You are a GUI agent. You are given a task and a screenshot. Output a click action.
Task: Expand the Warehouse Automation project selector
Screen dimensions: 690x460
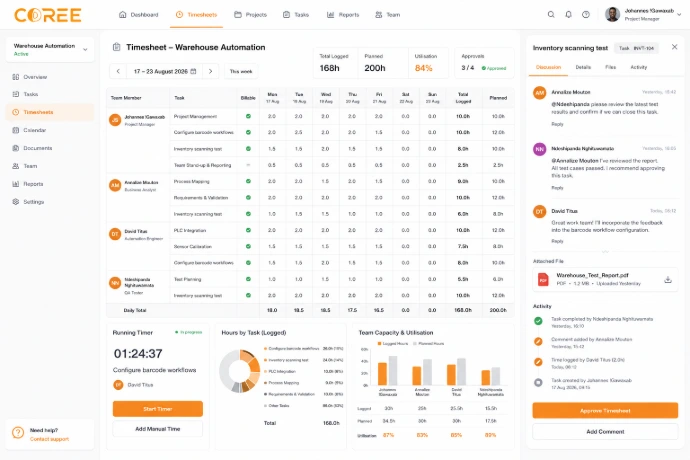point(50,49)
